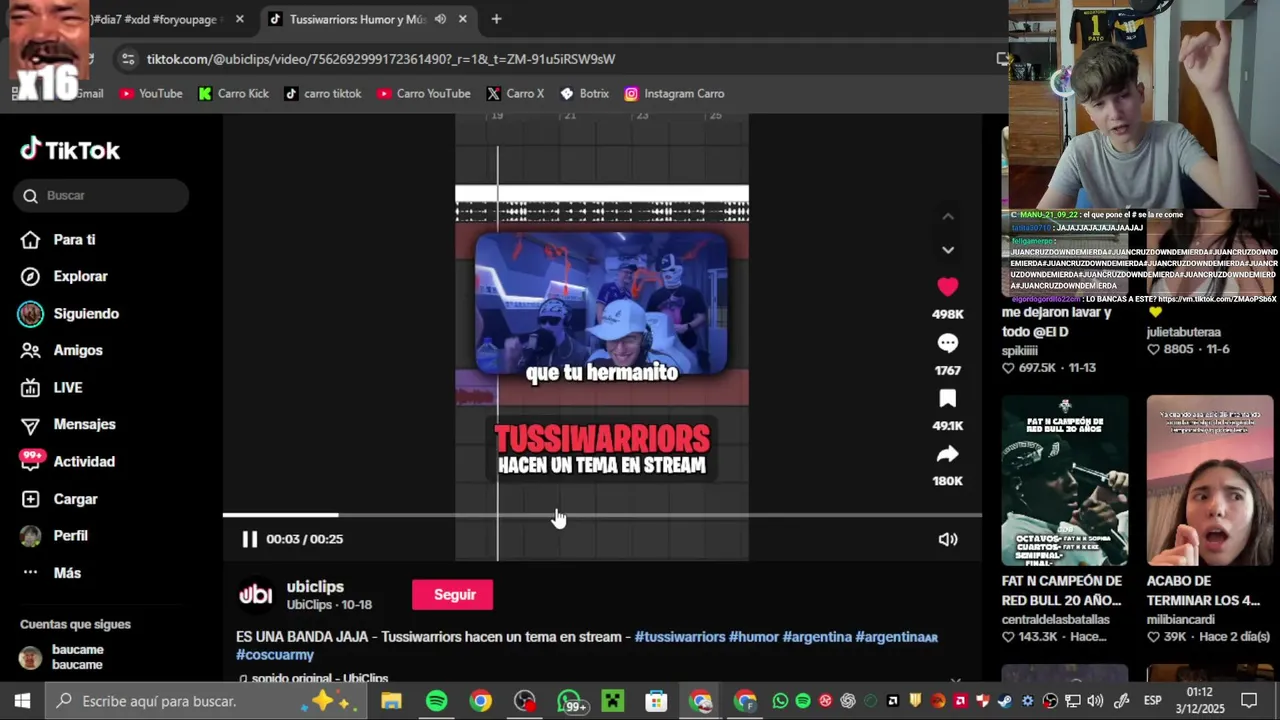Image resolution: width=1280 pixels, height=720 pixels.
Task: Mute the video with the speaker icon
Action: (x=948, y=539)
